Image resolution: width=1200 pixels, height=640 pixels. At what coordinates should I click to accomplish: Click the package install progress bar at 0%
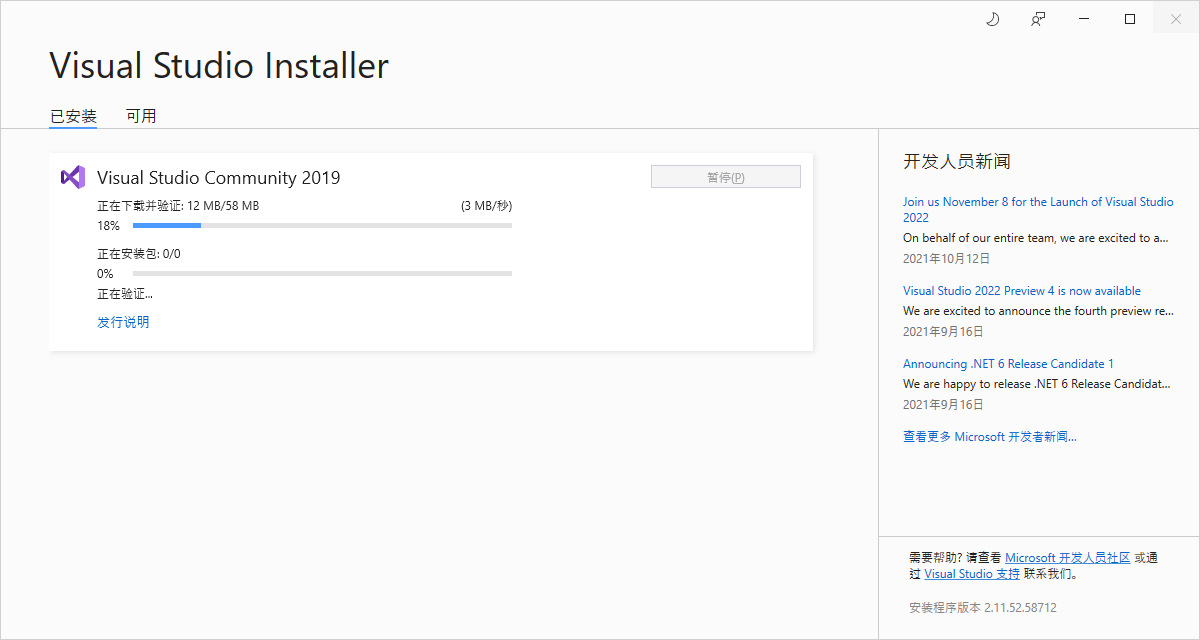[322, 274]
